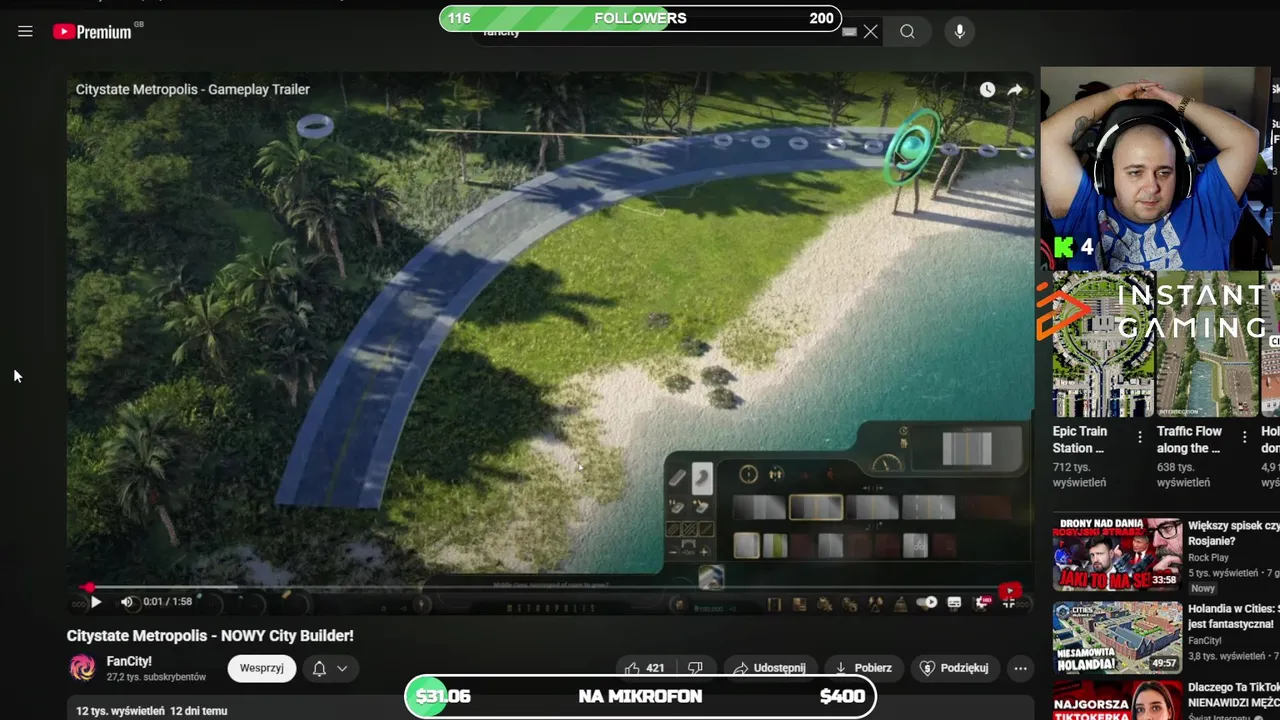
Task: Open the Epic Train Station thumbnail
Action: pos(1102,343)
